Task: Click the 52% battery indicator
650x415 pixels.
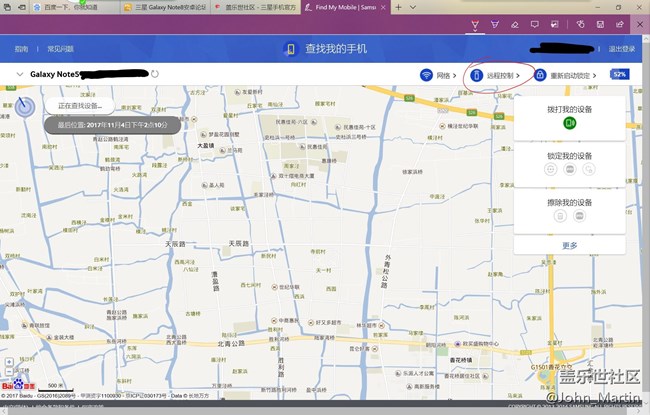Action: click(620, 75)
